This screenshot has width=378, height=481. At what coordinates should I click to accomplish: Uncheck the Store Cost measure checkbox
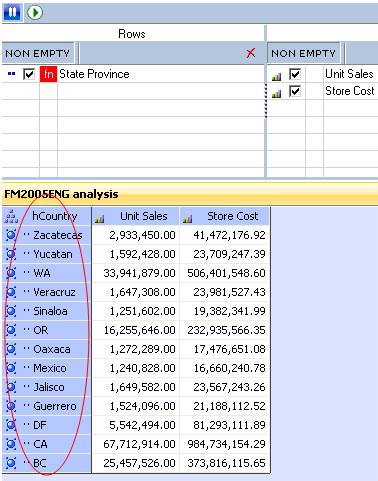pyautogui.click(x=295, y=91)
